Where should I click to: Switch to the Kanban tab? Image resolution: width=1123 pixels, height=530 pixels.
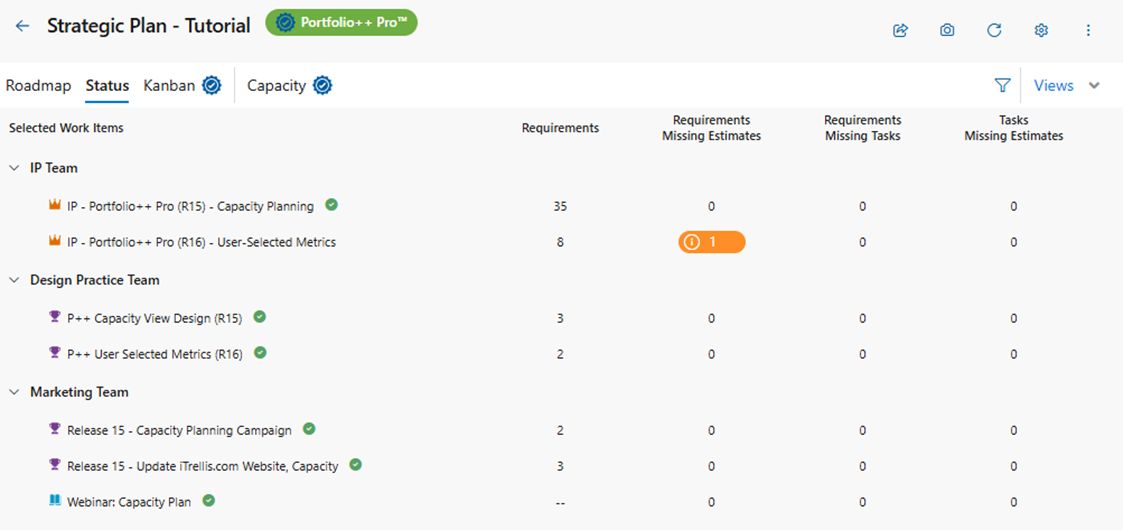tap(169, 86)
